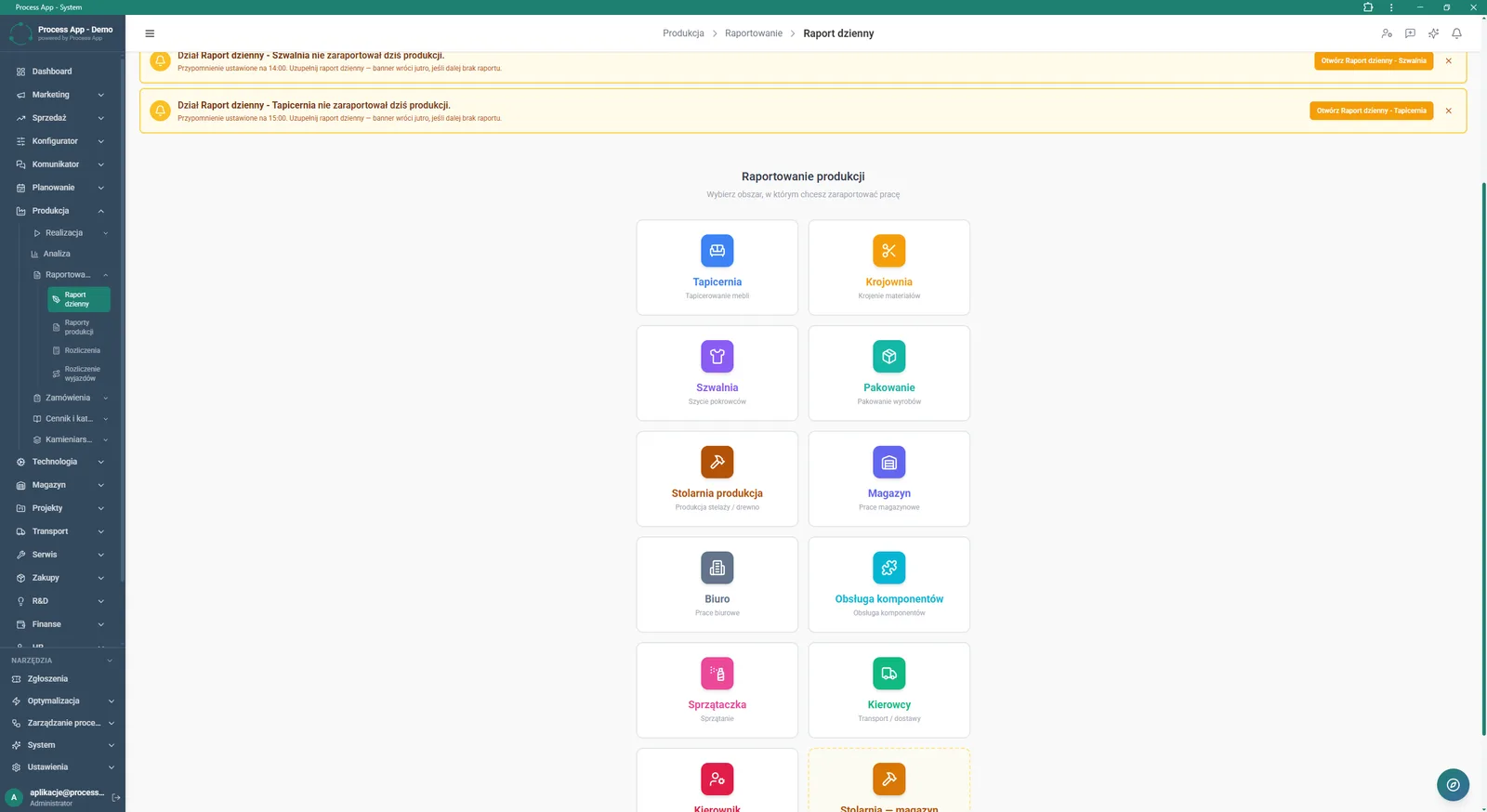This screenshot has height=812, width=1487.
Task: Select the Krojownia scissors icon
Action: [888, 251]
